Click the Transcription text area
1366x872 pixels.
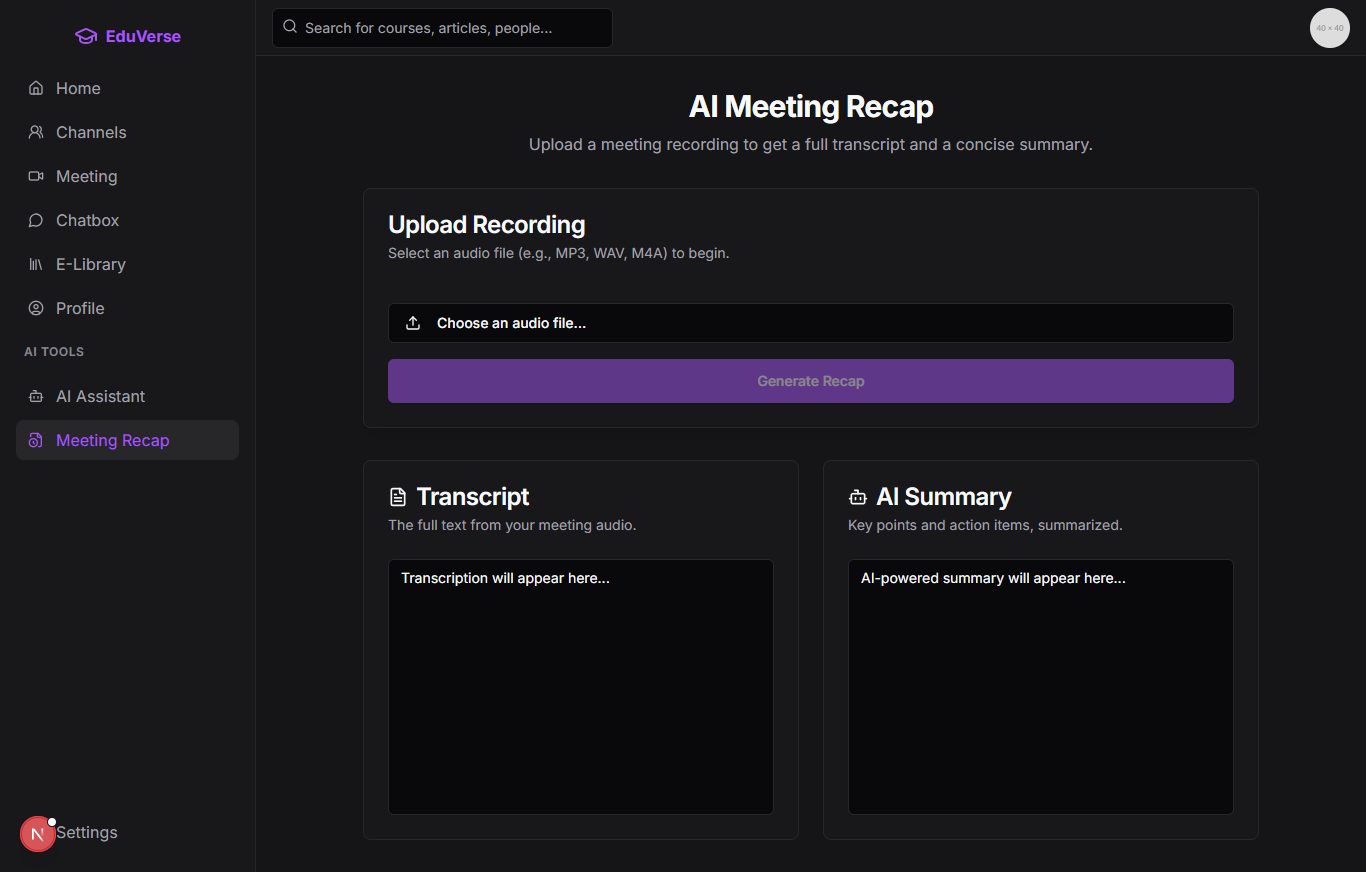pos(580,686)
